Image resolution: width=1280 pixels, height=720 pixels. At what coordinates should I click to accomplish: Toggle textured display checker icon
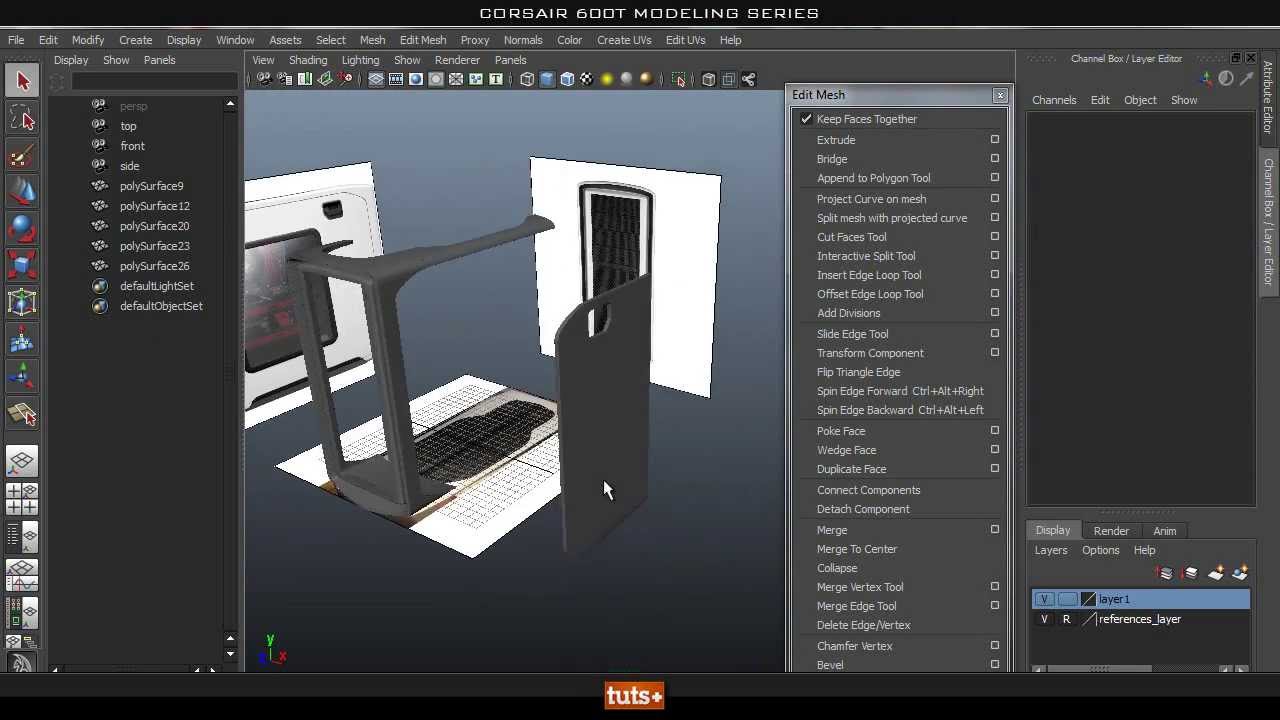click(587, 79)
